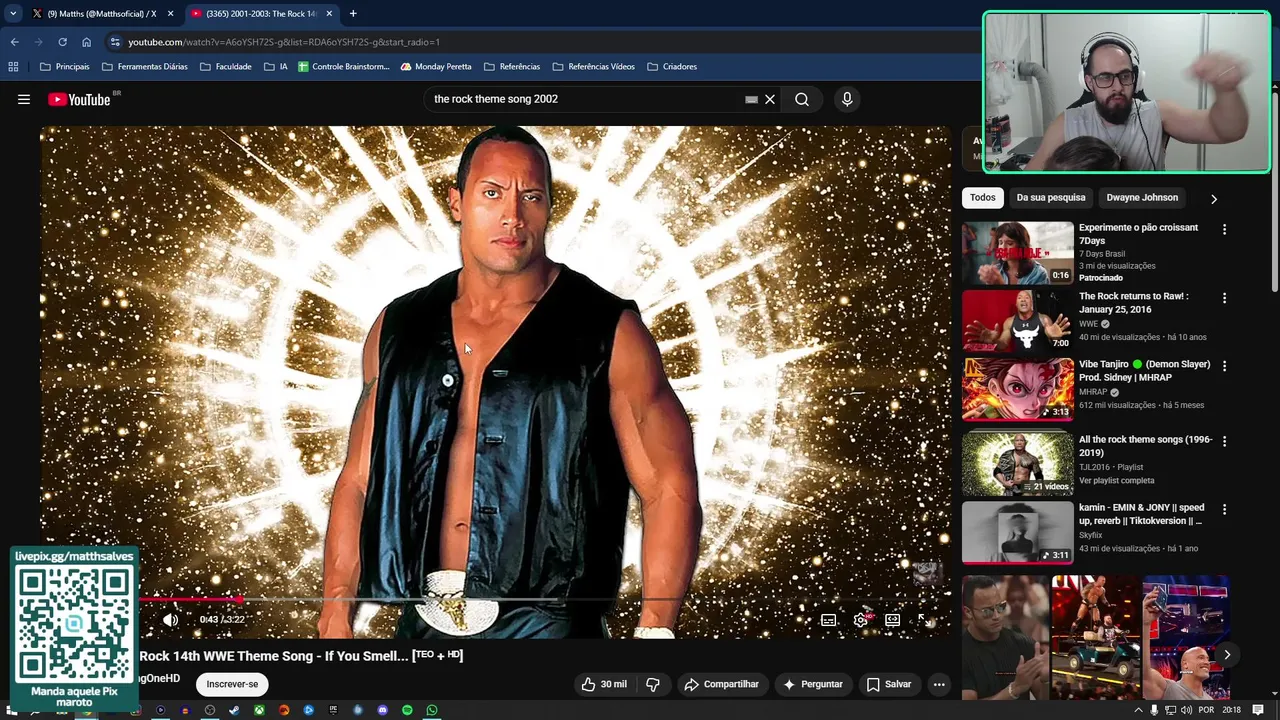Like the video with 30 mil likes
Screen dimensions: 1280x720
[x=604, y=684]
